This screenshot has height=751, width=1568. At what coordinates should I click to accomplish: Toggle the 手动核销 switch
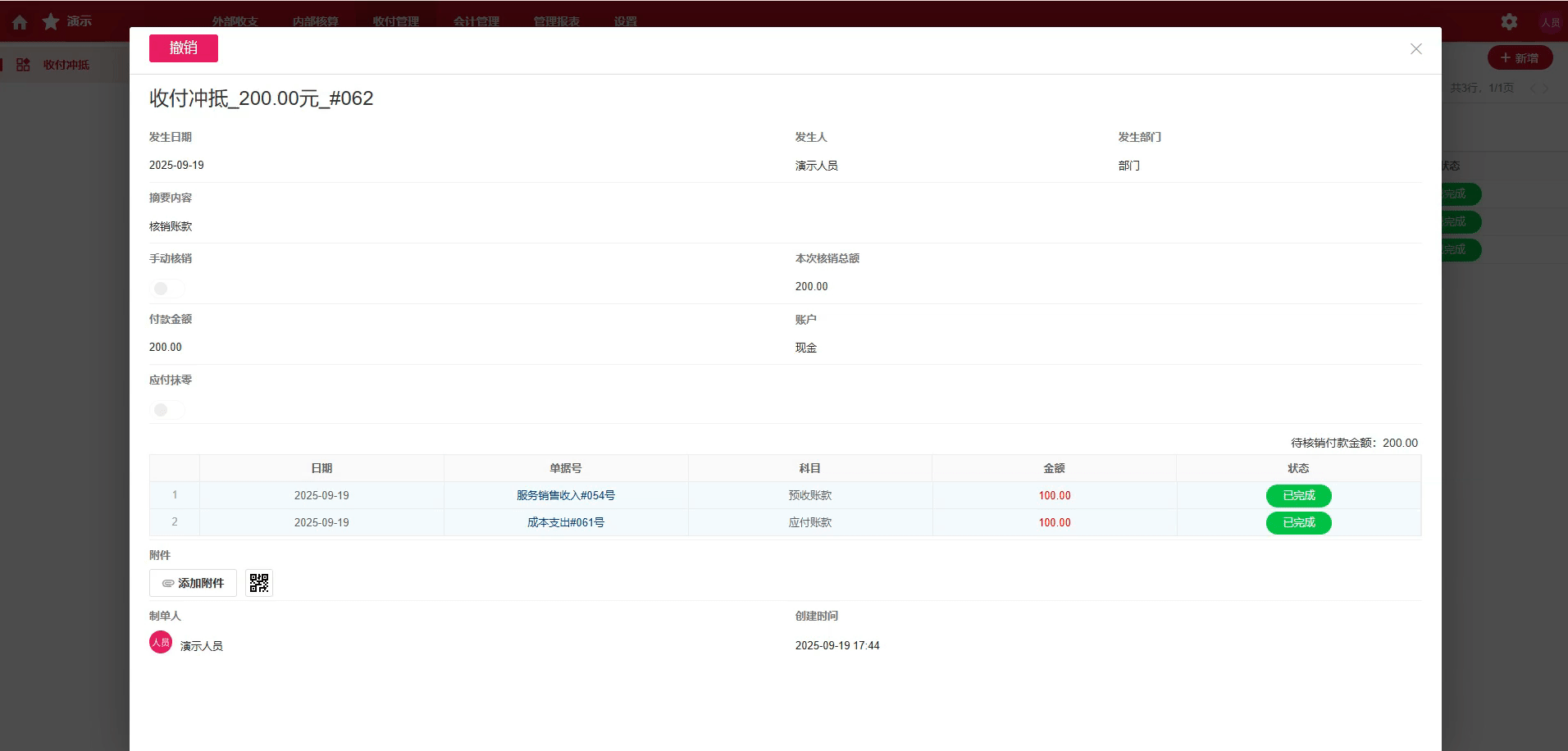pyautogui.click(x=167, y=289)
